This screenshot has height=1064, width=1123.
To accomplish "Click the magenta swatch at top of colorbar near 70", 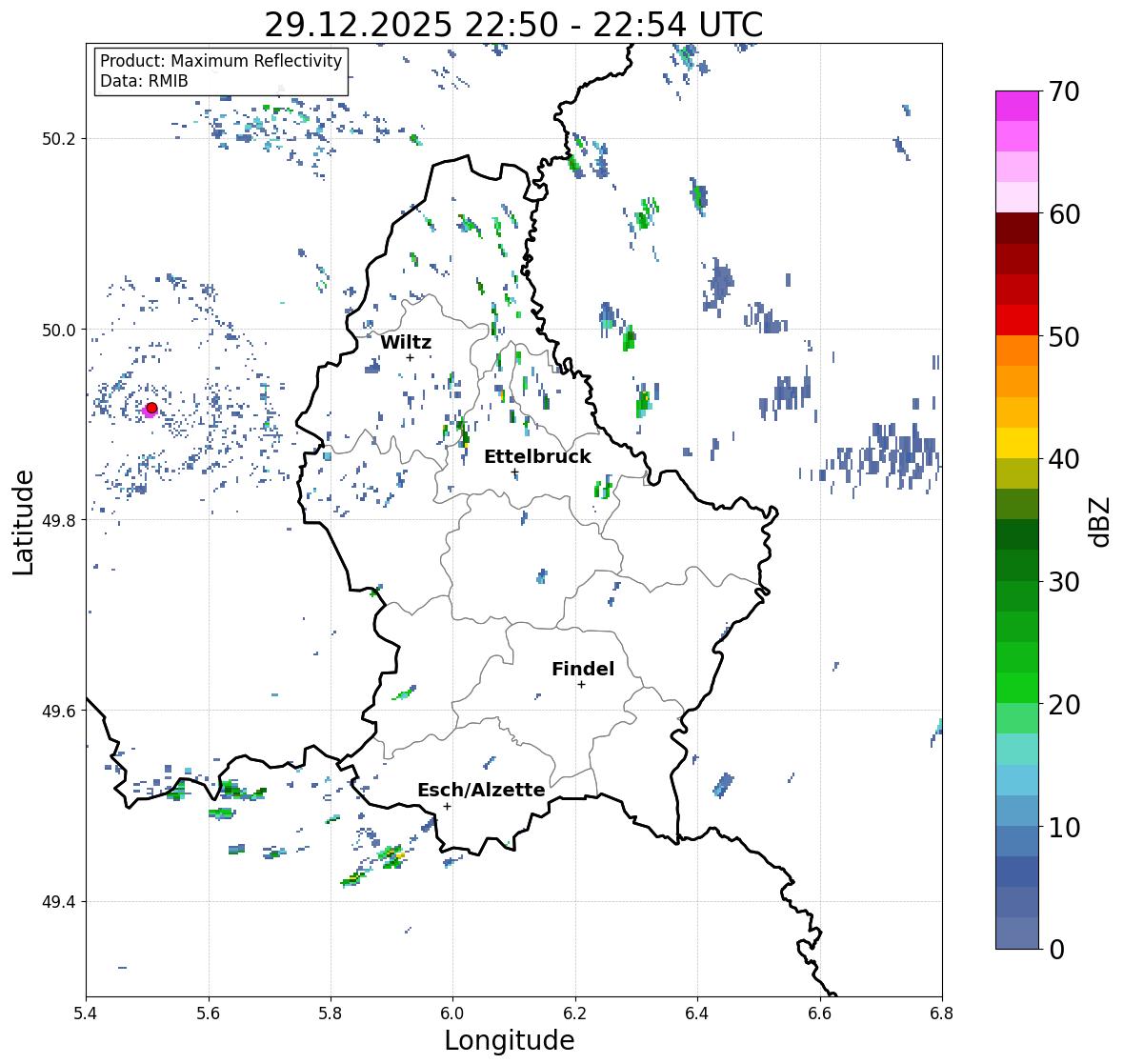I will tap(1017, 106).
